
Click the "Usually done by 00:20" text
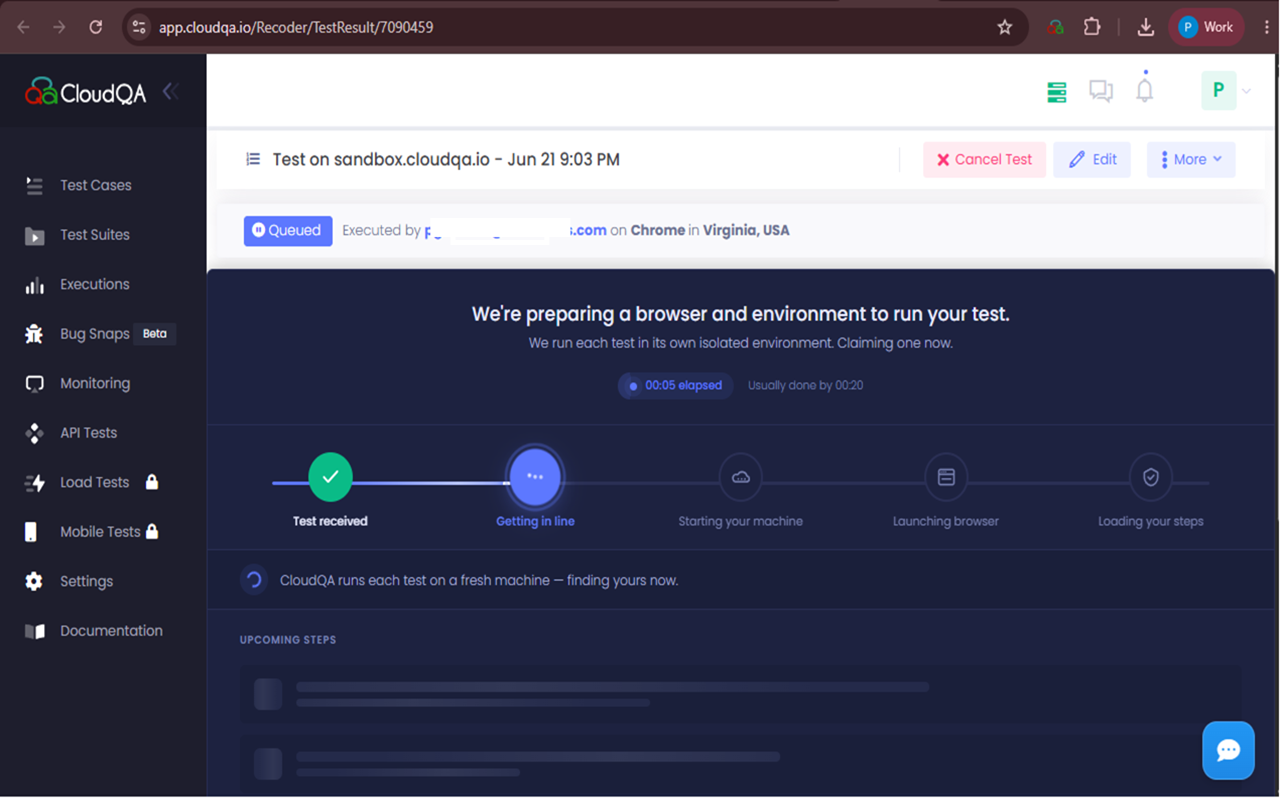(x=806, y=386)
